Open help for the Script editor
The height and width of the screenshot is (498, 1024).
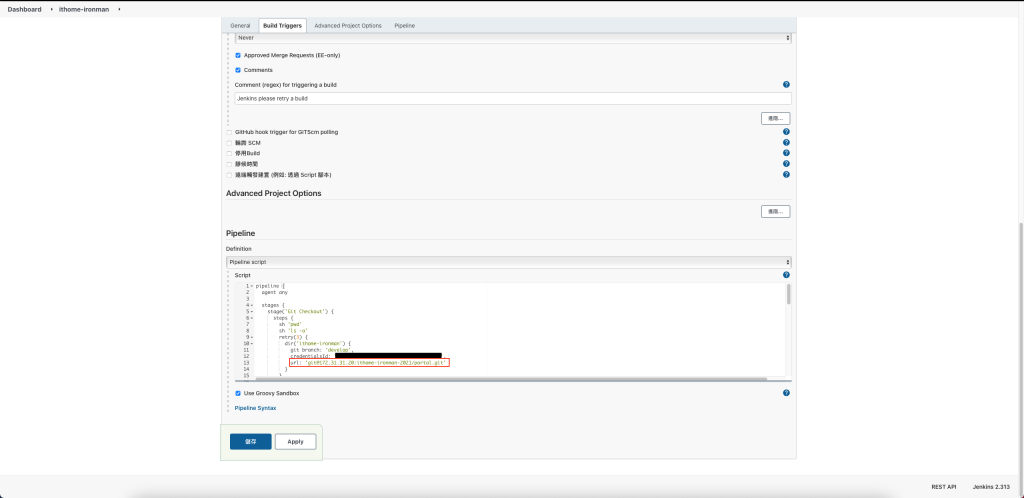click(x=786, y=275)
